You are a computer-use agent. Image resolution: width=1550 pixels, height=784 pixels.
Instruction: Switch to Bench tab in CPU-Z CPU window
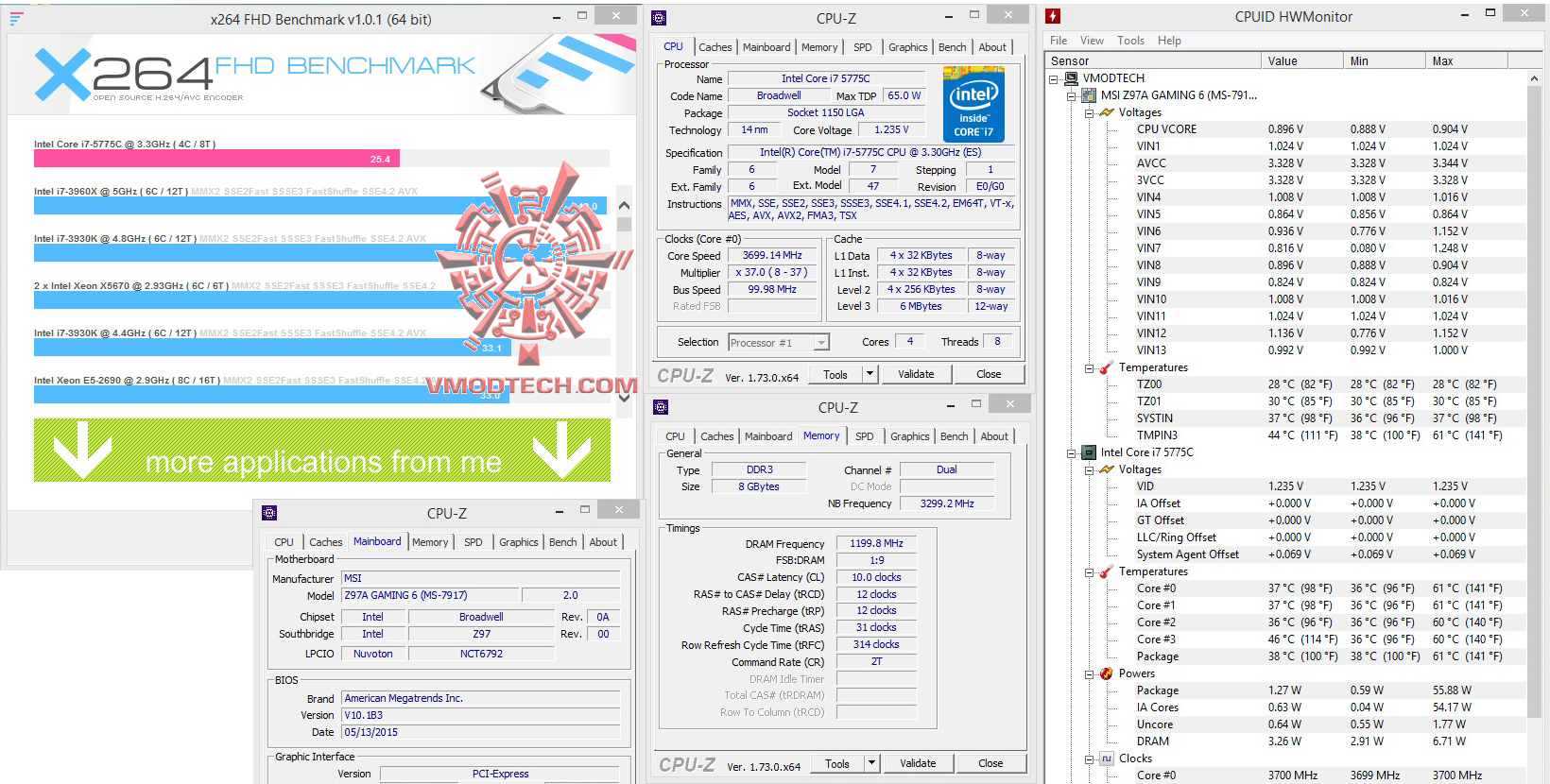click(952, 47)
